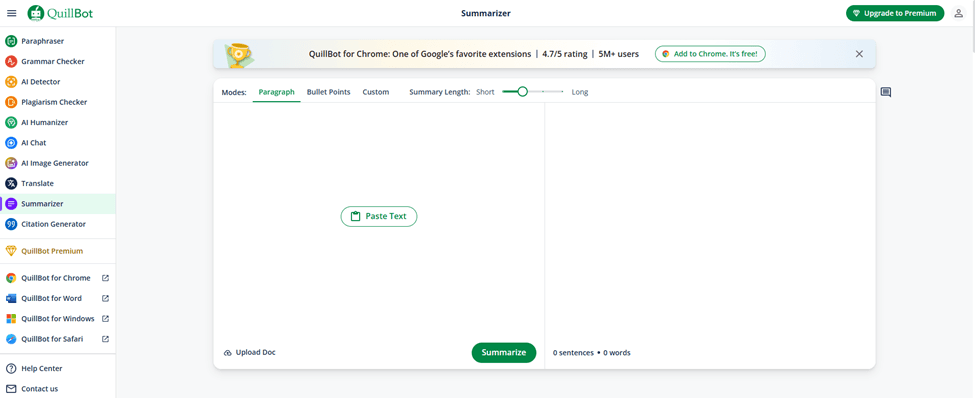The width and height of the screenshot is (975, 398).
Task: Click the Summarizer page title
Action: 486,13
